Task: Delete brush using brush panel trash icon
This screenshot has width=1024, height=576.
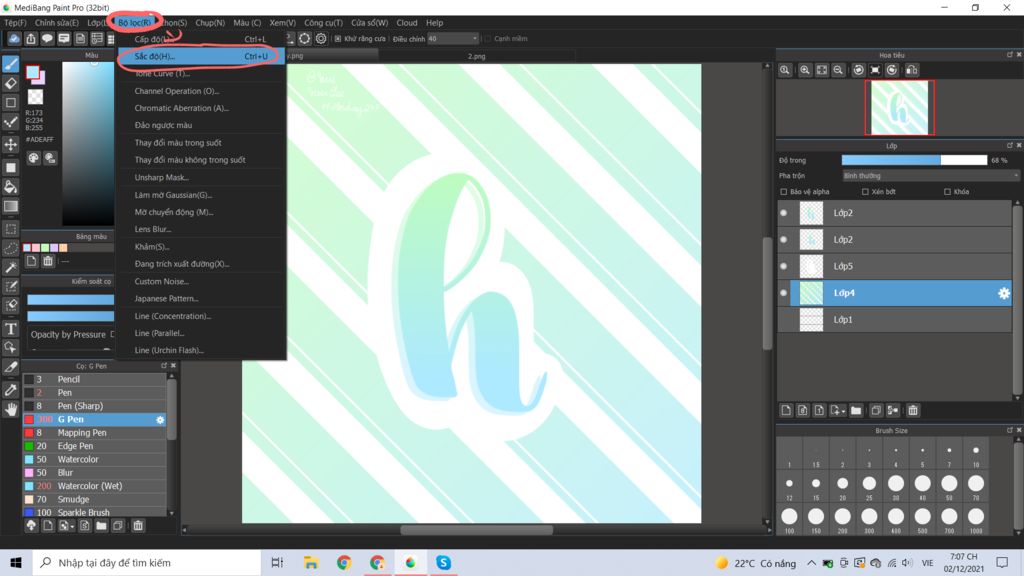Action: tap(138, 526)
